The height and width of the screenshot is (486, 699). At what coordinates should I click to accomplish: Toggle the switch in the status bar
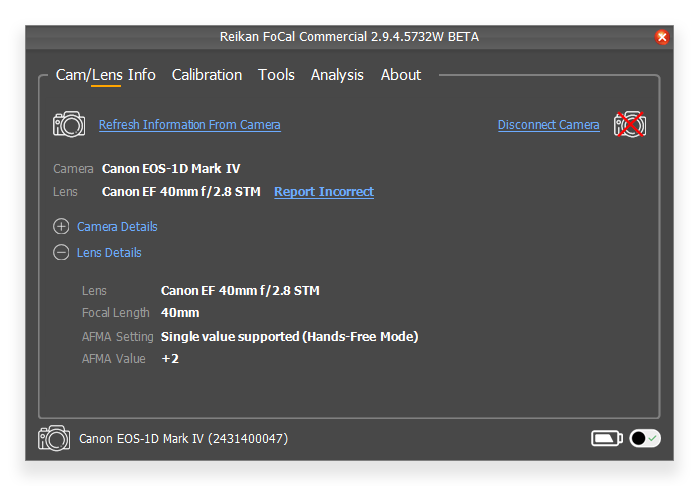click(645, 438)
